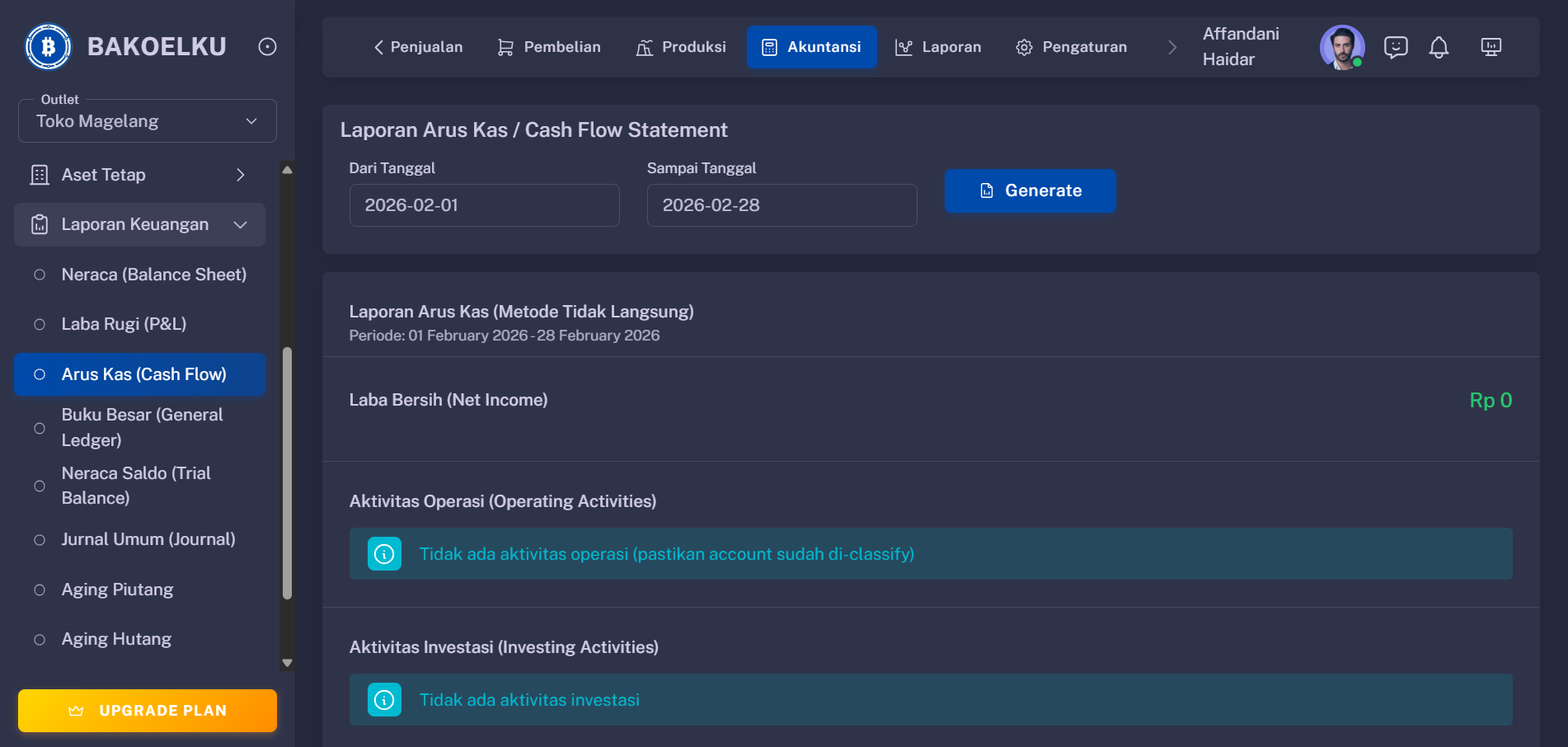The height and width of the screenshot is (747, 1568).
Task: Click the Generate button
Action: 1030,190
